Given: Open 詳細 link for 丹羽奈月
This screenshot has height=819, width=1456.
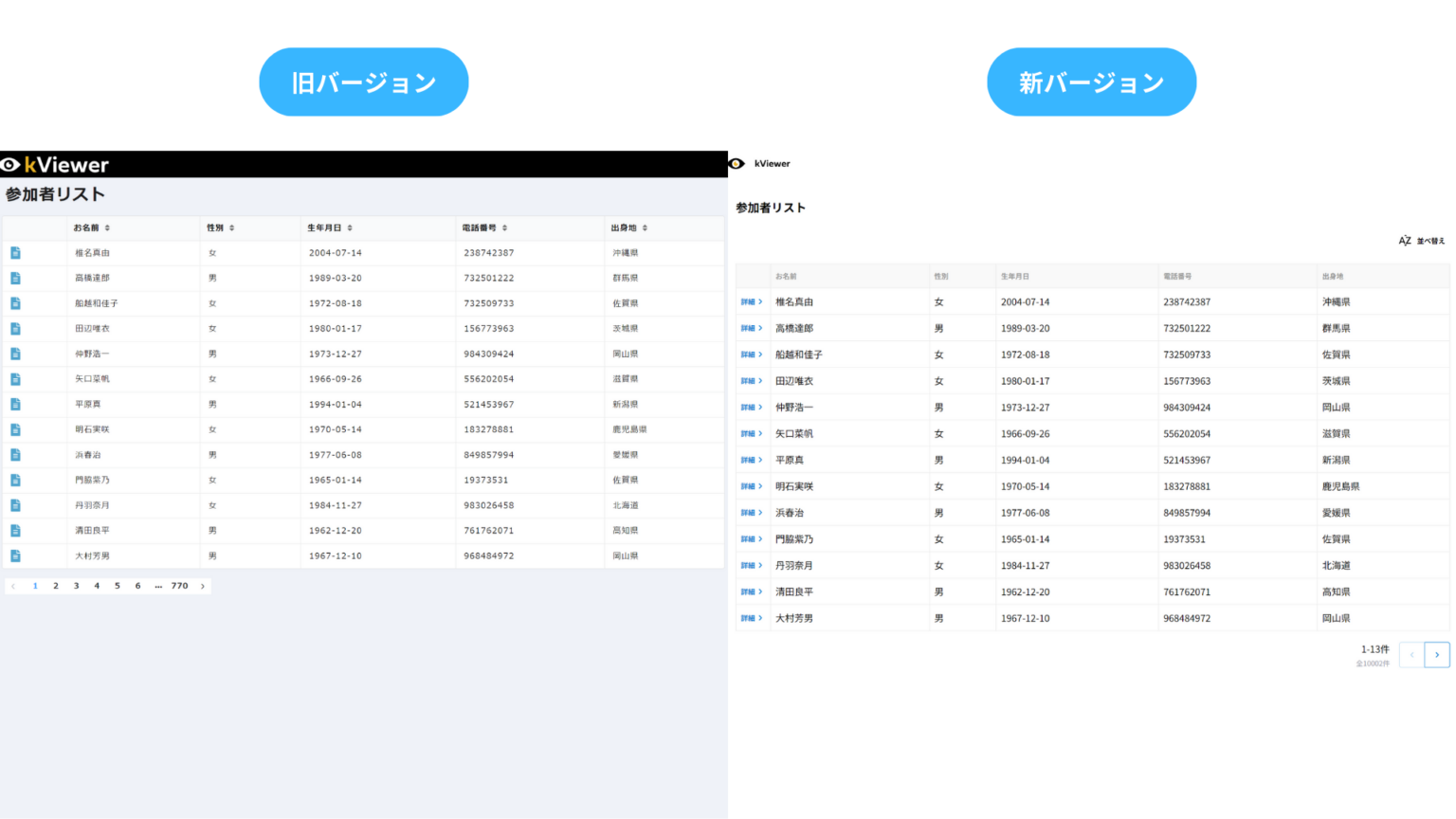Looking at the screenshot, I should coord(752,566).
